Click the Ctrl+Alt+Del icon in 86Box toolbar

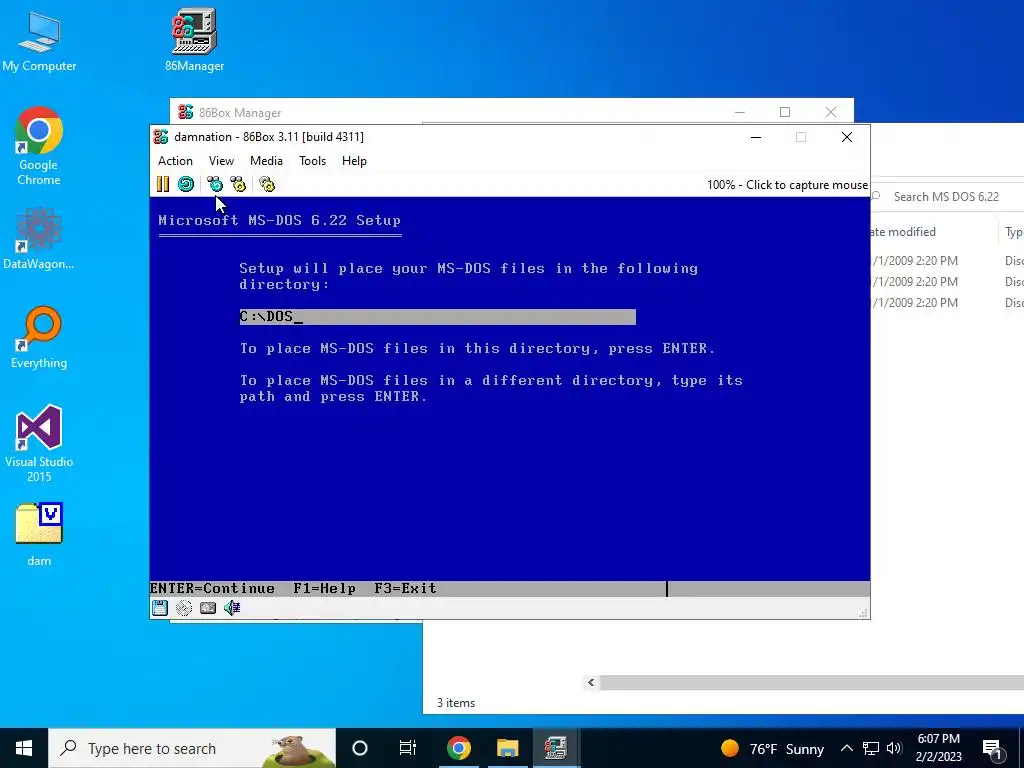click(x=215, y=185)
